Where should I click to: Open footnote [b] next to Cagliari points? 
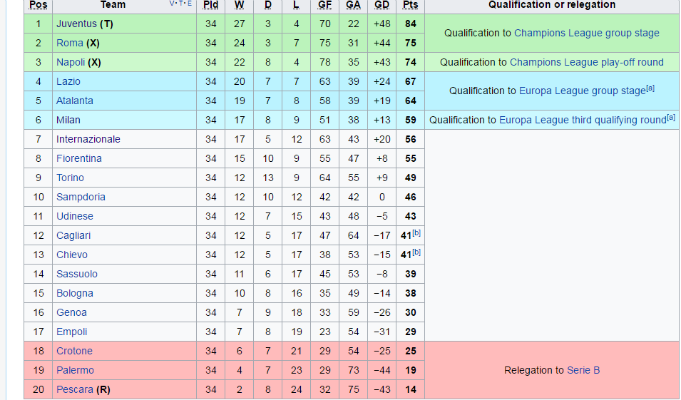tap(417, 233)
